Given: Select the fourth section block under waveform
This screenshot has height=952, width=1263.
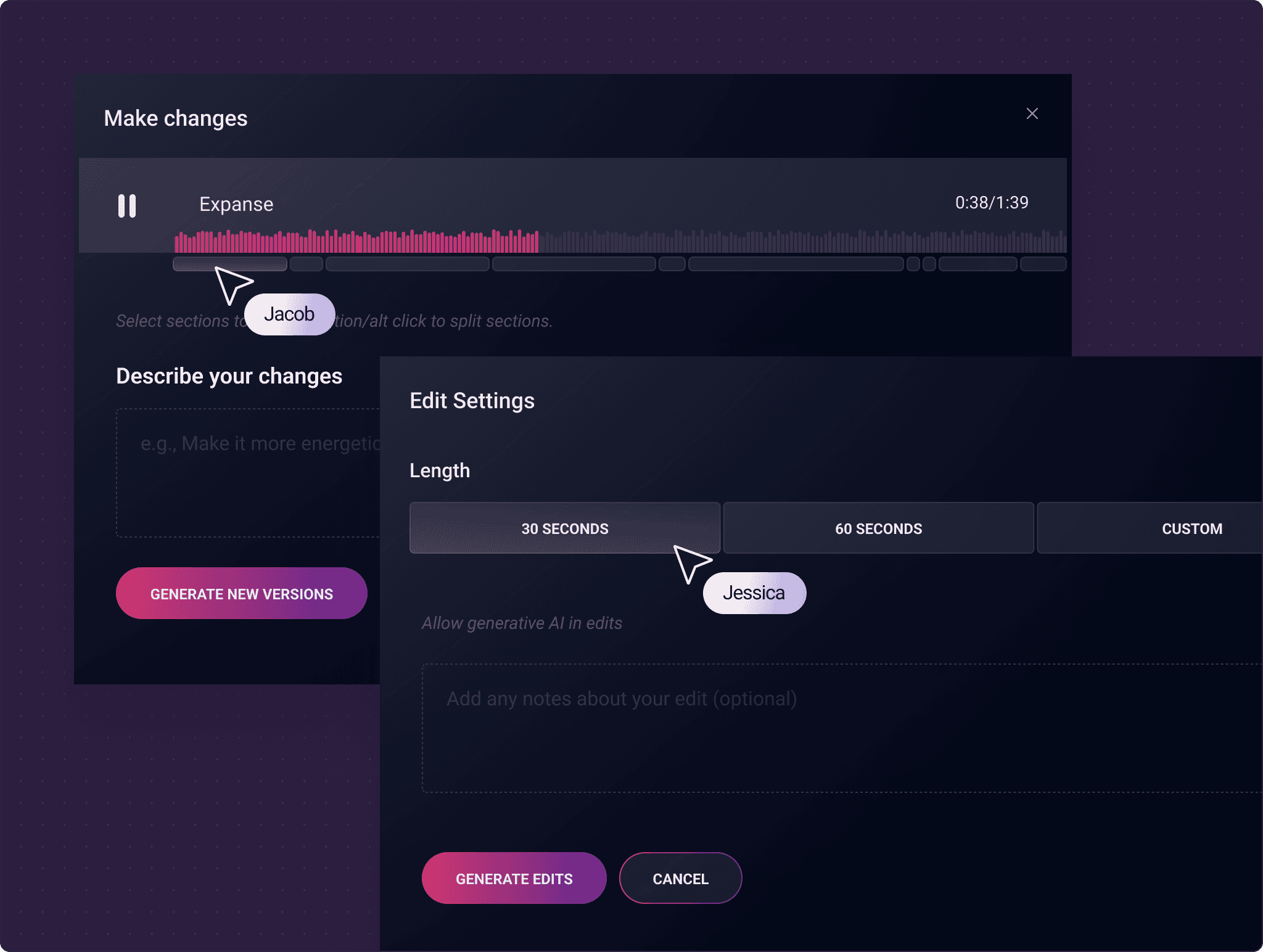Looking at the screenshot, I should 574,265.
